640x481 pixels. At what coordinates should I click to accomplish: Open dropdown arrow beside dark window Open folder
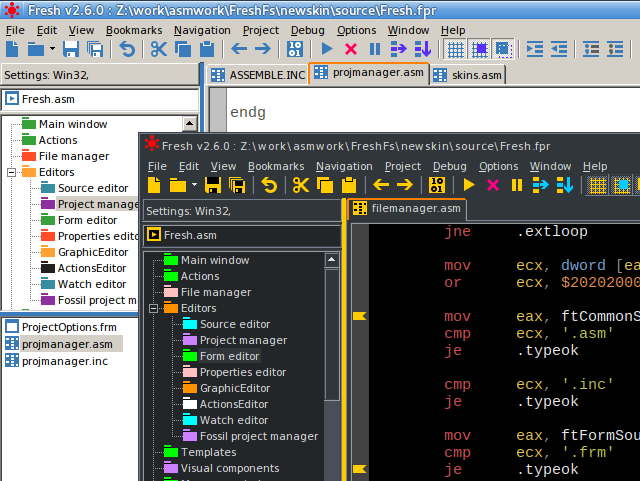tap(194, 185)
